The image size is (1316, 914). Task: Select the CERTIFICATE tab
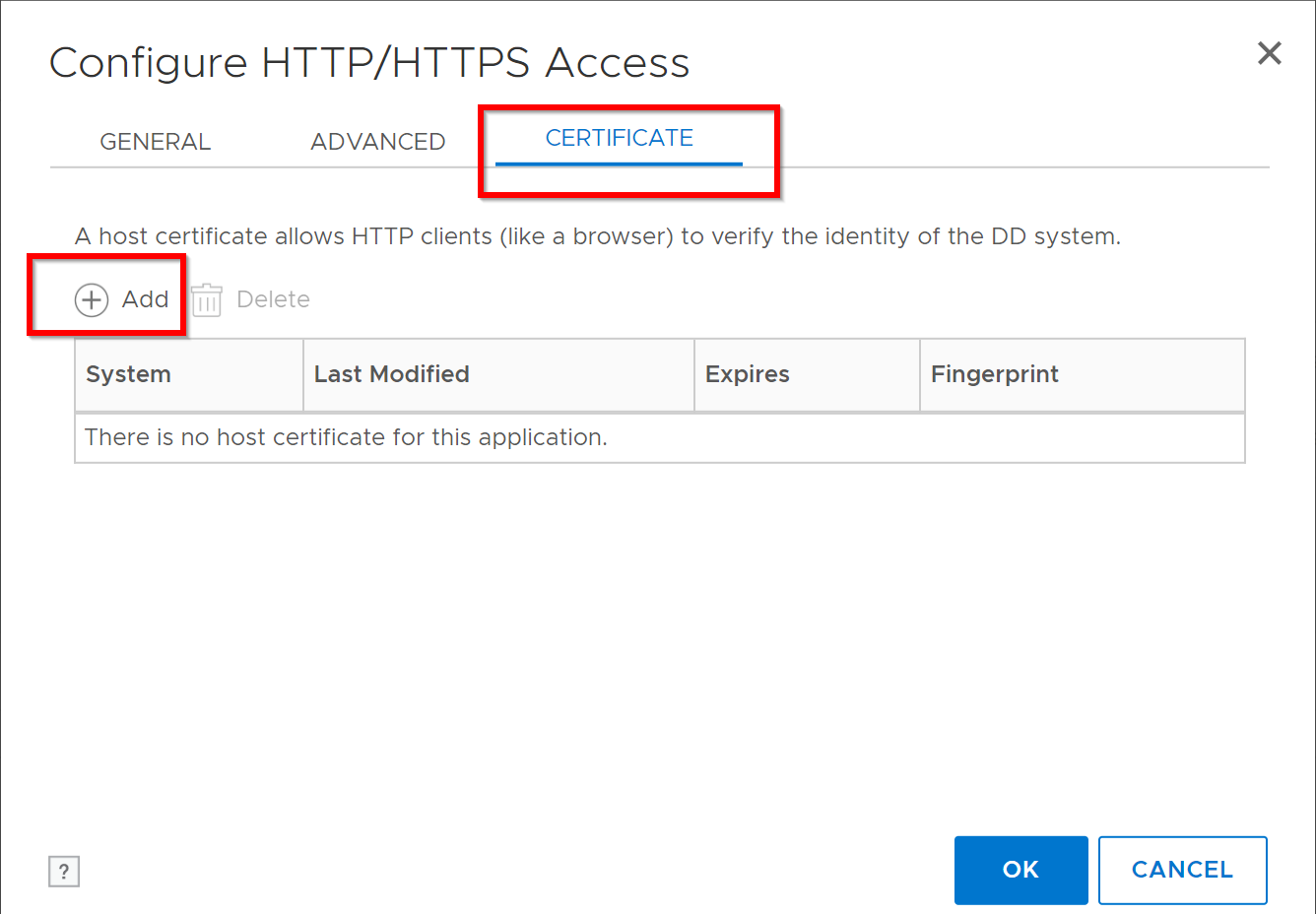619,138
